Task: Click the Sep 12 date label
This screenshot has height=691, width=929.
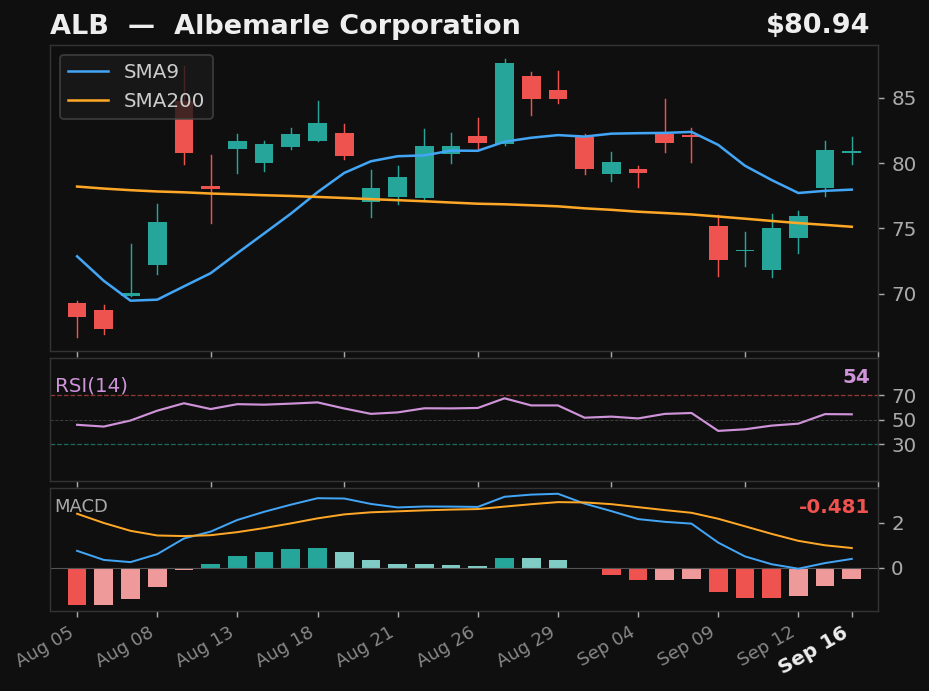Action: [x=765, y=645]
